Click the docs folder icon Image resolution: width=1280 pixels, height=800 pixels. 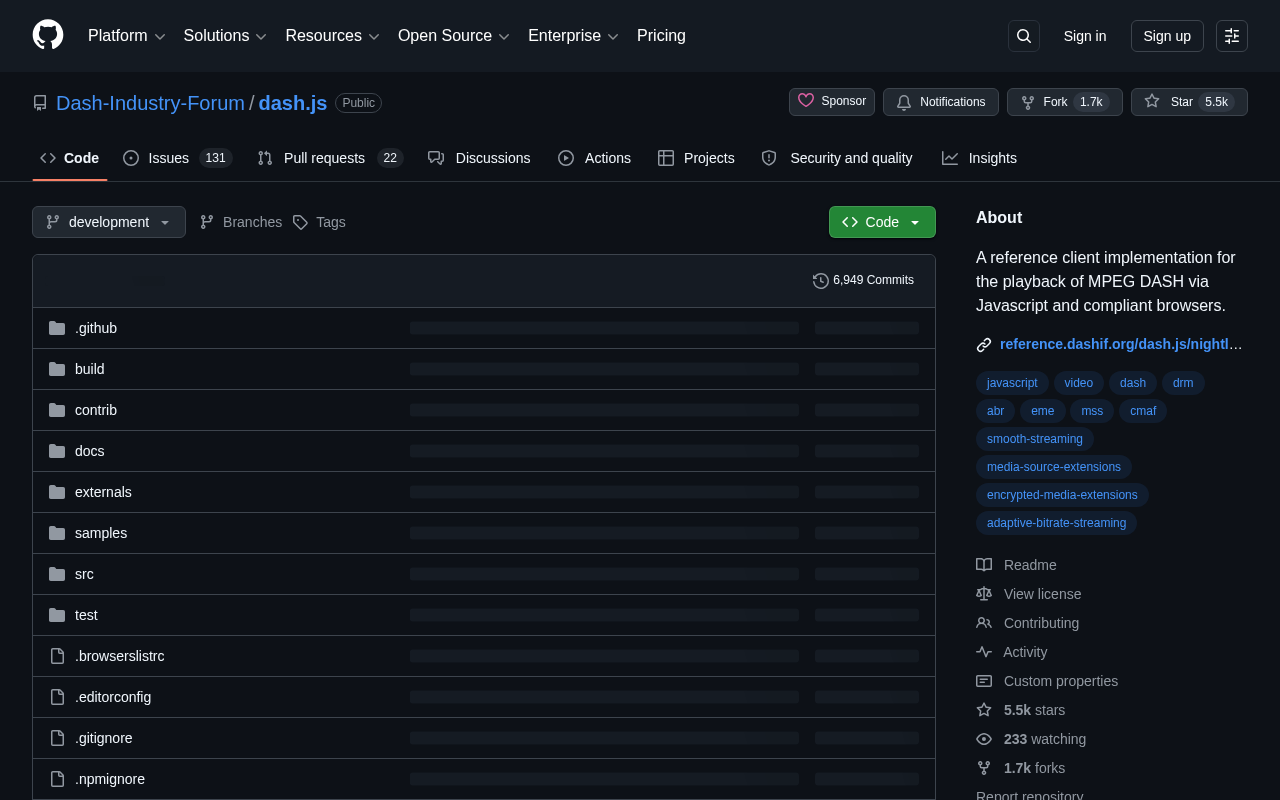point(57,451)
